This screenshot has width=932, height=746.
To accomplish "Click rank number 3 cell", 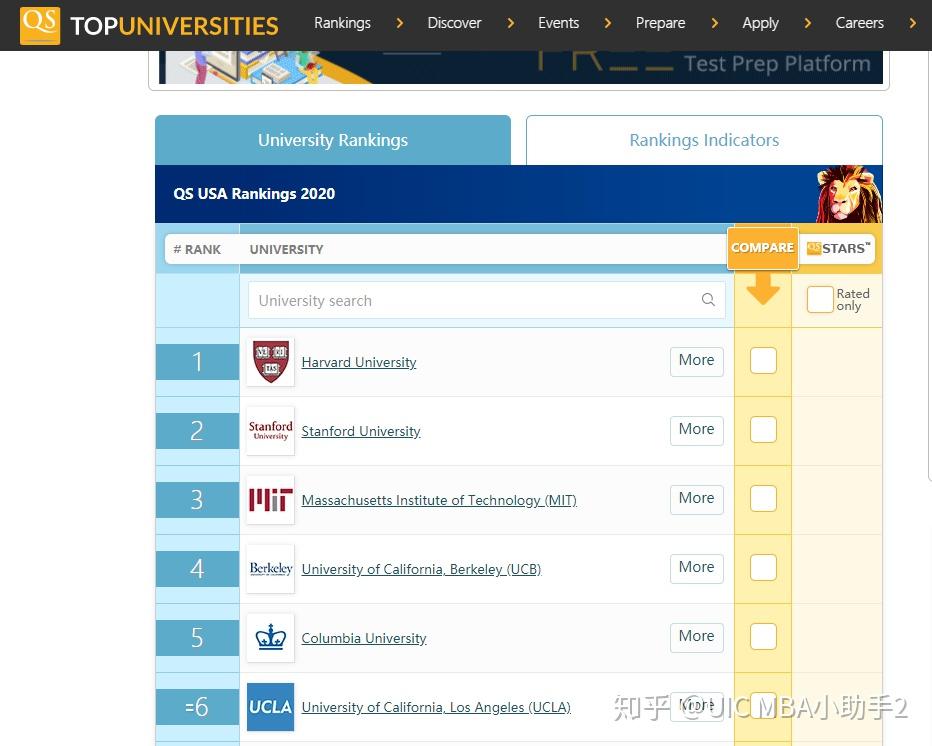I will [197, 499].
